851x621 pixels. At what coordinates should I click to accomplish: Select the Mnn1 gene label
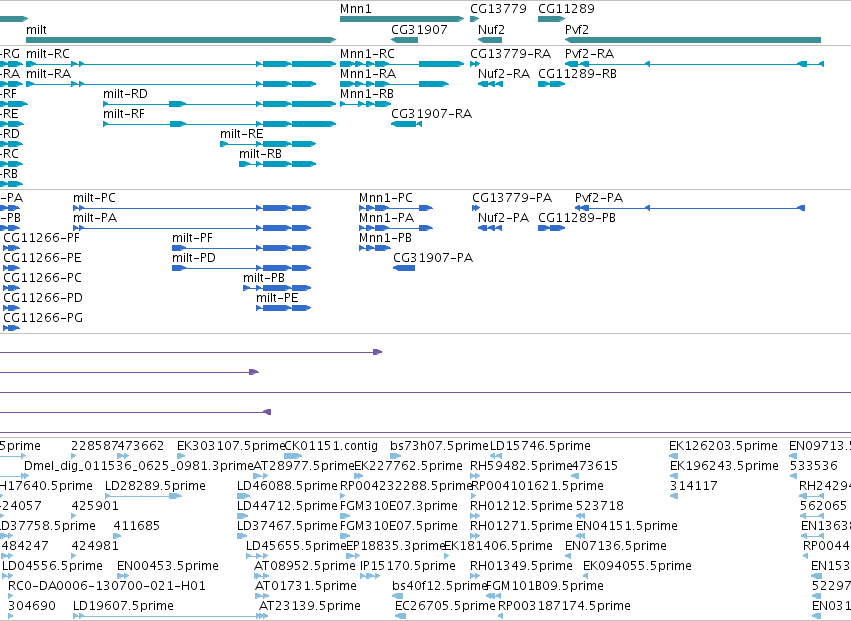(x=355, y=9)
